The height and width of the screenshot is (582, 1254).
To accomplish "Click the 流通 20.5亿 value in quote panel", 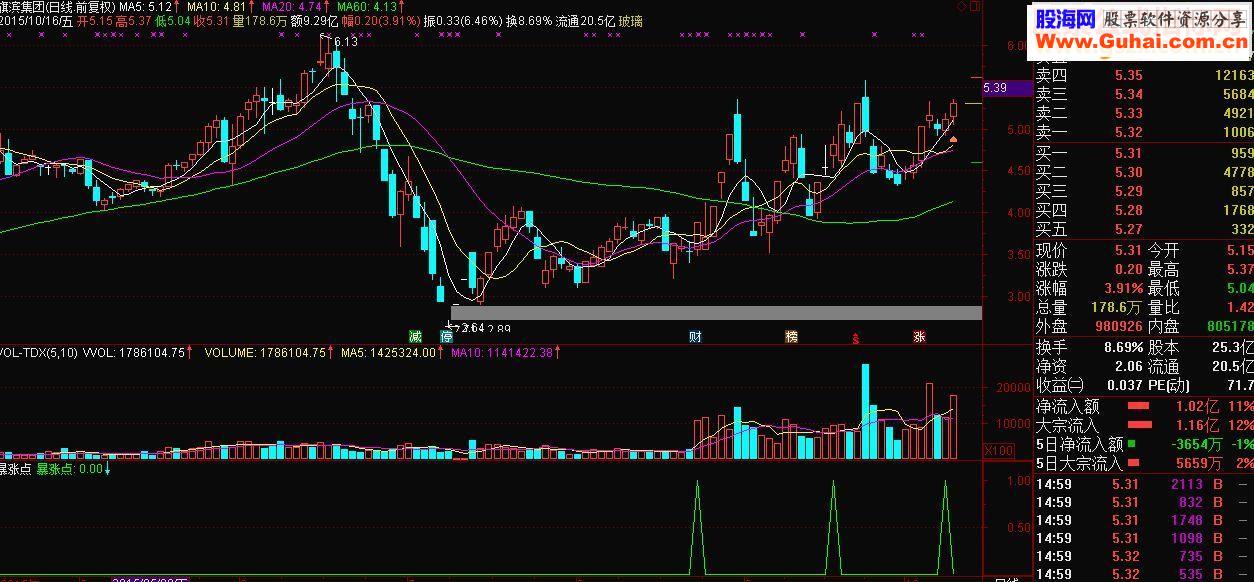I will pos(1234,366).
